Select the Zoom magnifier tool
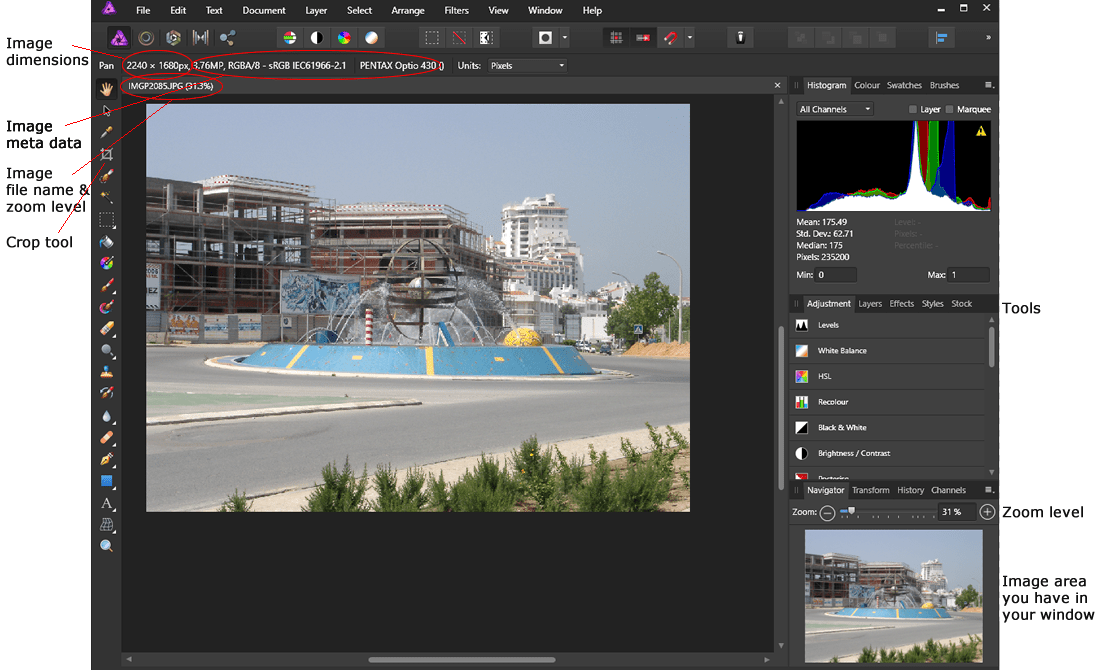1100x670 pixels. (x=107, y=546)
